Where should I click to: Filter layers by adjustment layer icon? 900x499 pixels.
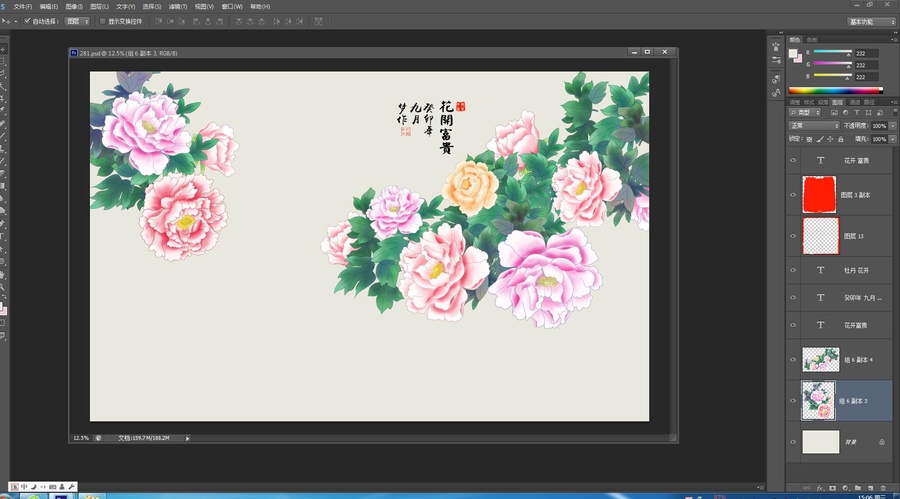845,113
